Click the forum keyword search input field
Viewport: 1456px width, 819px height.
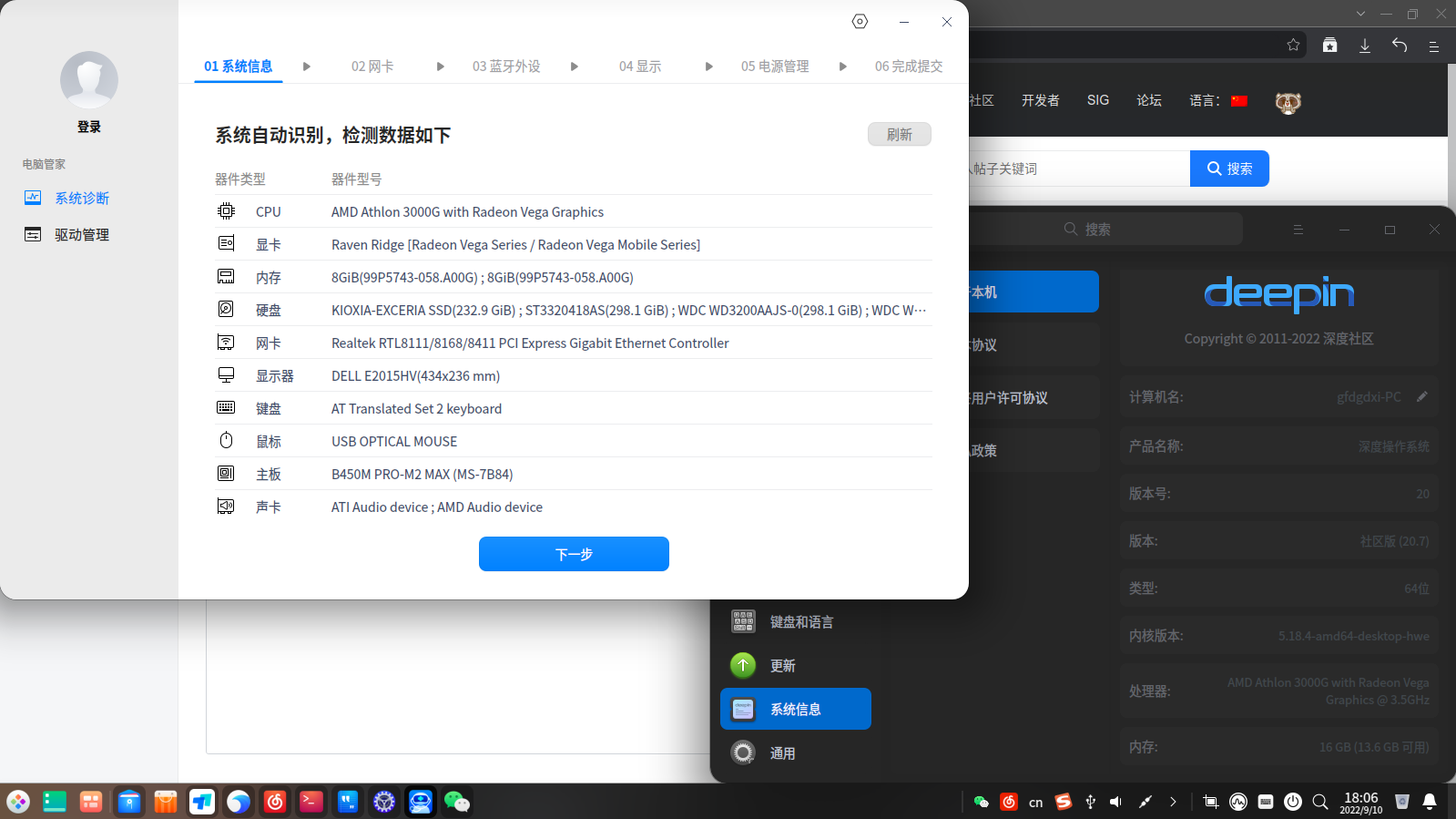tap(1079, 169)
